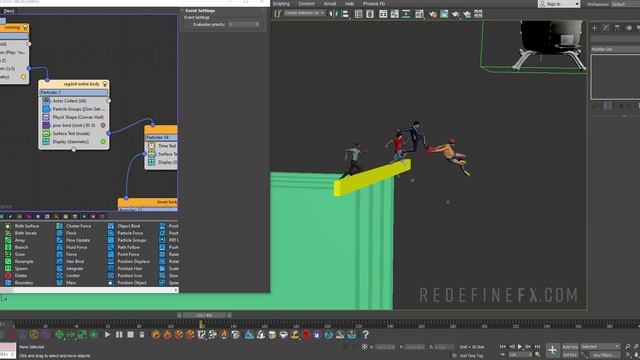Open the Sign In dropdown
Screen dimensions: 640x360
[x=559, y=4]
